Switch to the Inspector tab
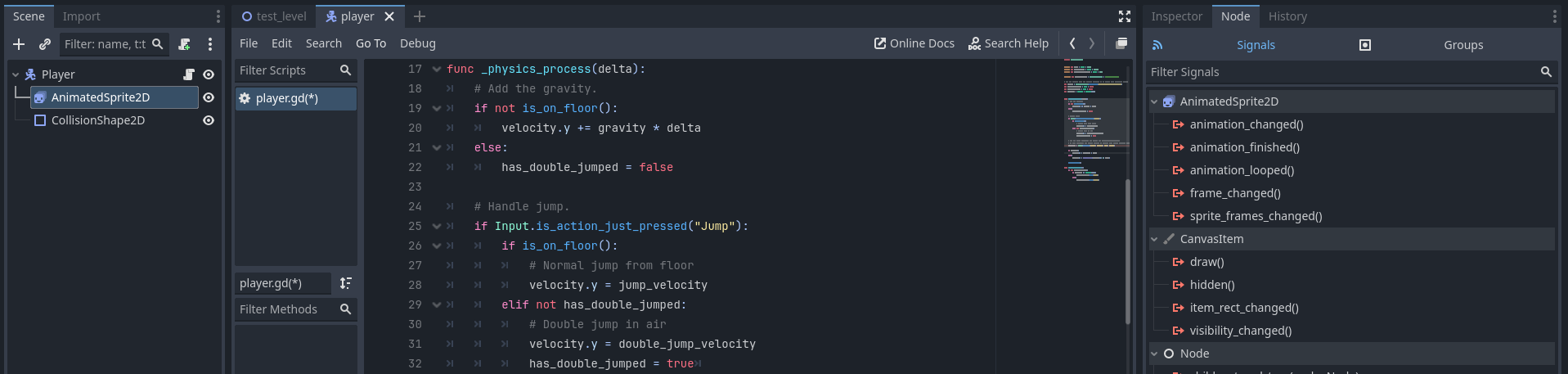Screen dimensions: 1568x374 [1176, 16]
